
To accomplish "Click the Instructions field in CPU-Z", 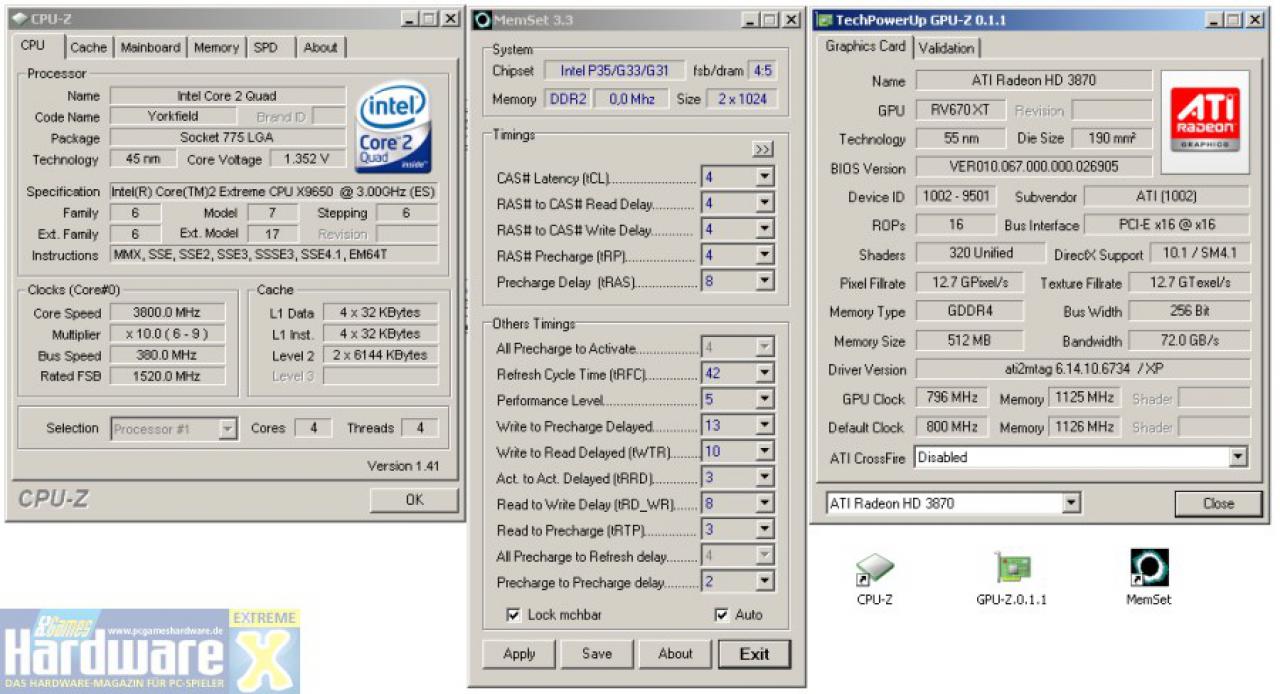I will coord(274,255).
